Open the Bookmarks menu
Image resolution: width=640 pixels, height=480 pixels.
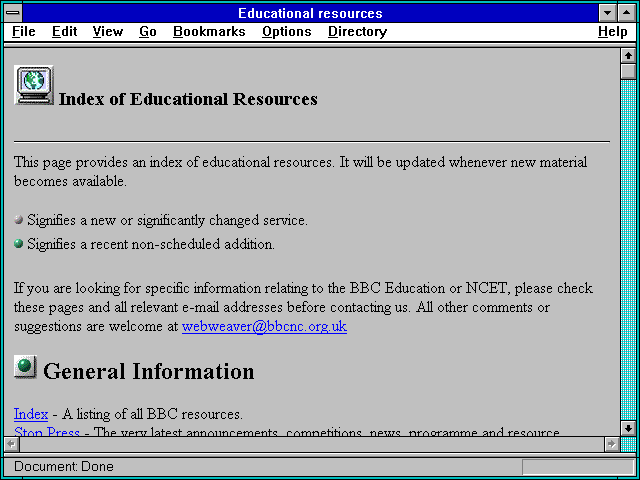(x=209, y=31)
